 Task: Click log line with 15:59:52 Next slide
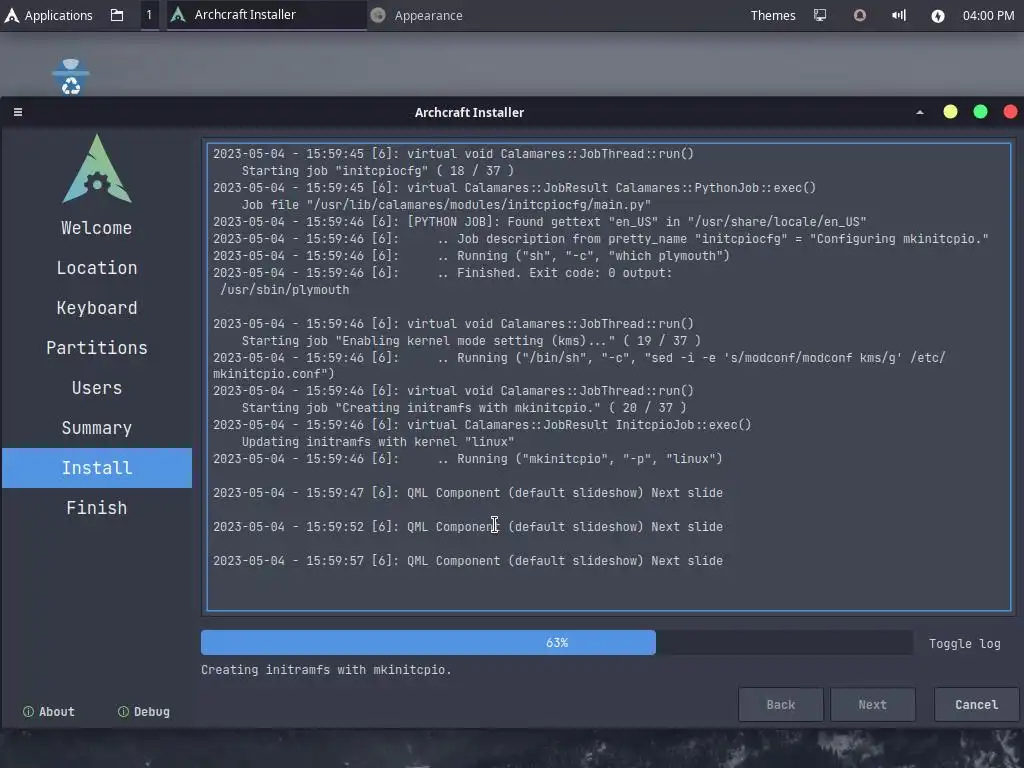coord(468,527)
